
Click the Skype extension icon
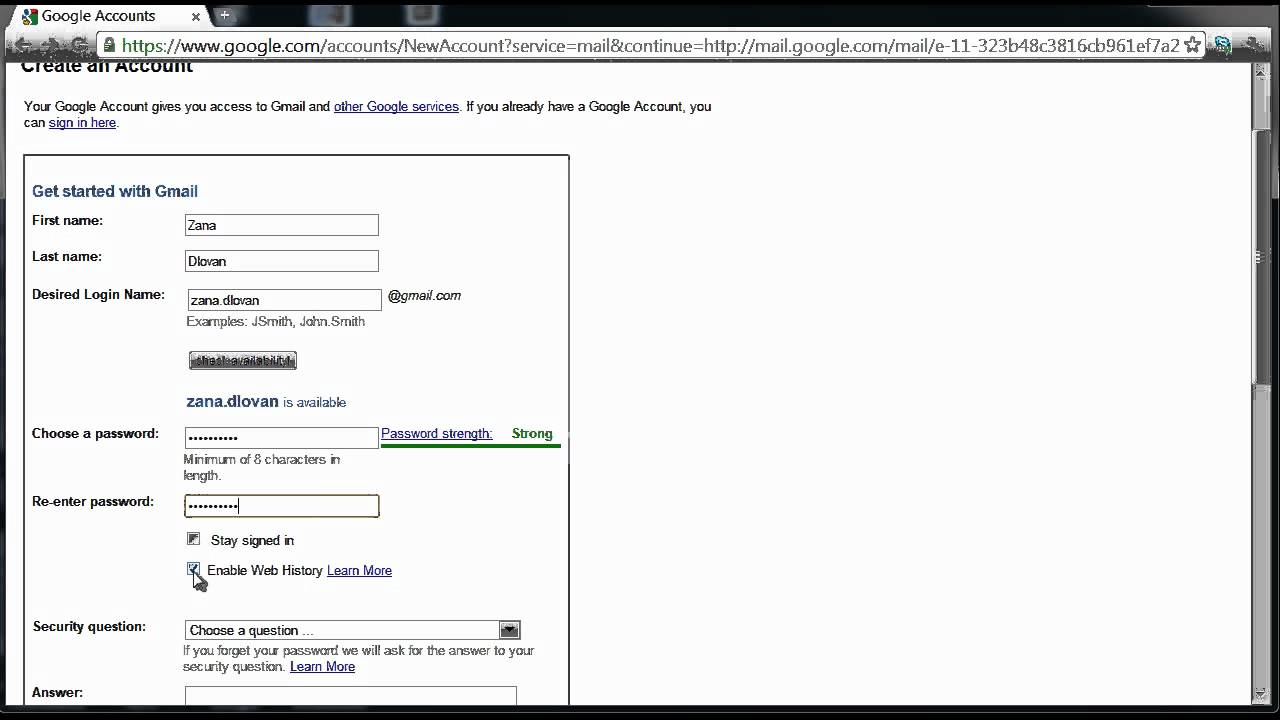coord(1222,45)
